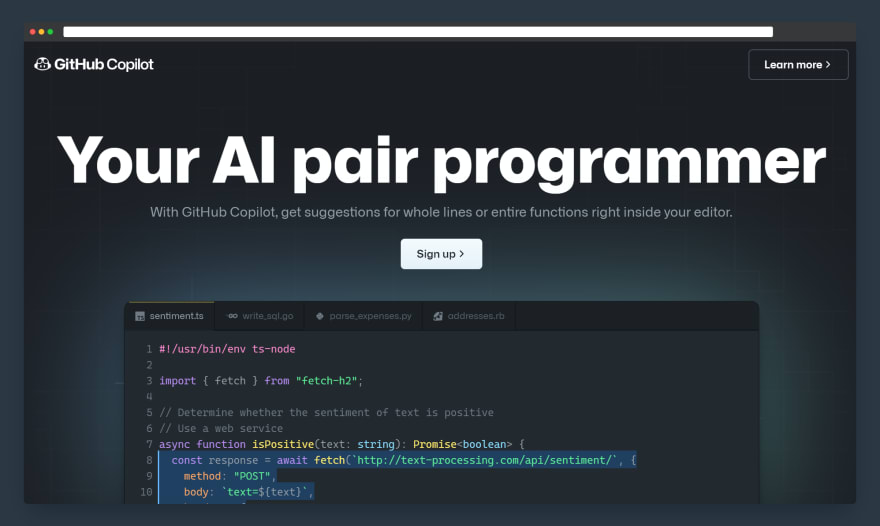This screenshot has width=880, height=526.
Task: Click the import fetch from "fetch-h2" line
Action: point(261,381)
